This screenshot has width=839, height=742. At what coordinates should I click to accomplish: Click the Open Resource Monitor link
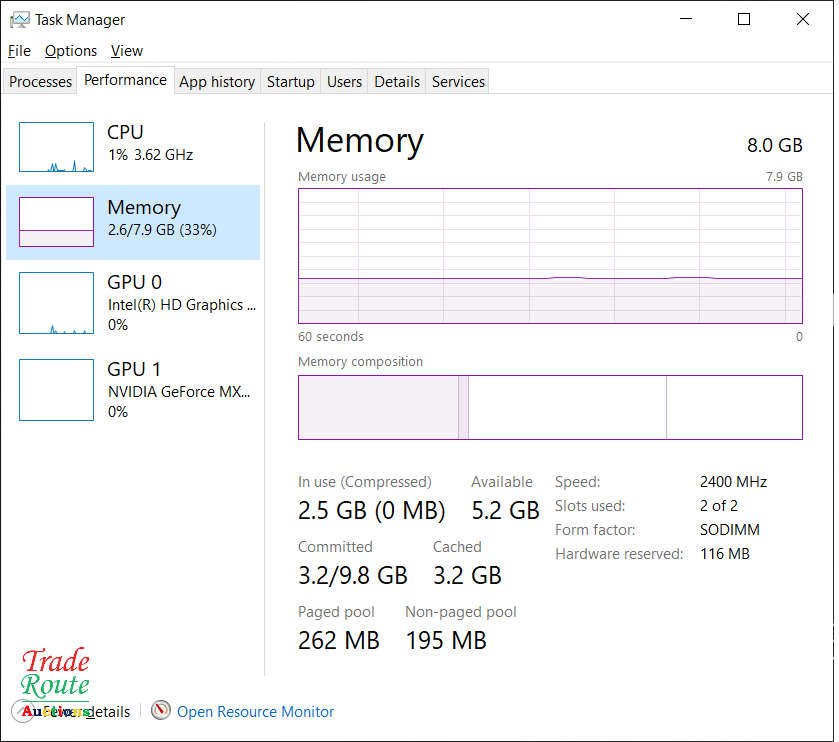pyautogui.click(x=255, y=712)
